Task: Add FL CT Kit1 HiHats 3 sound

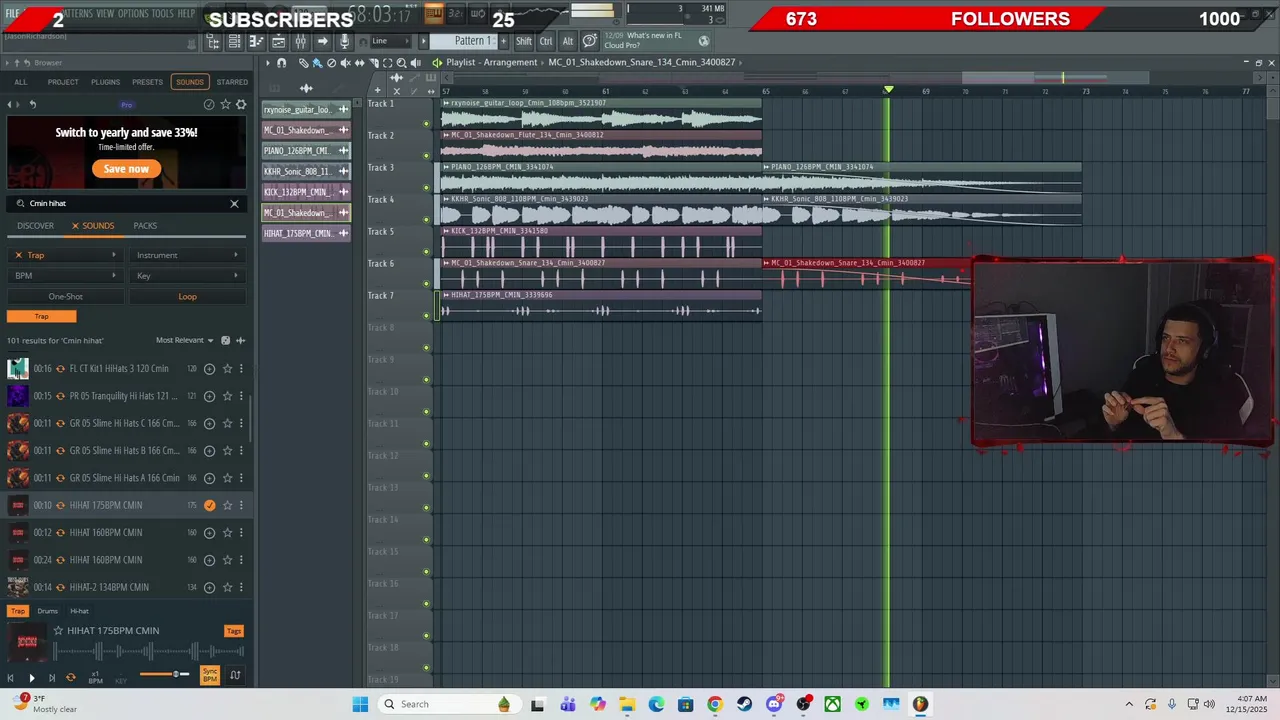Action: (209, 368)
